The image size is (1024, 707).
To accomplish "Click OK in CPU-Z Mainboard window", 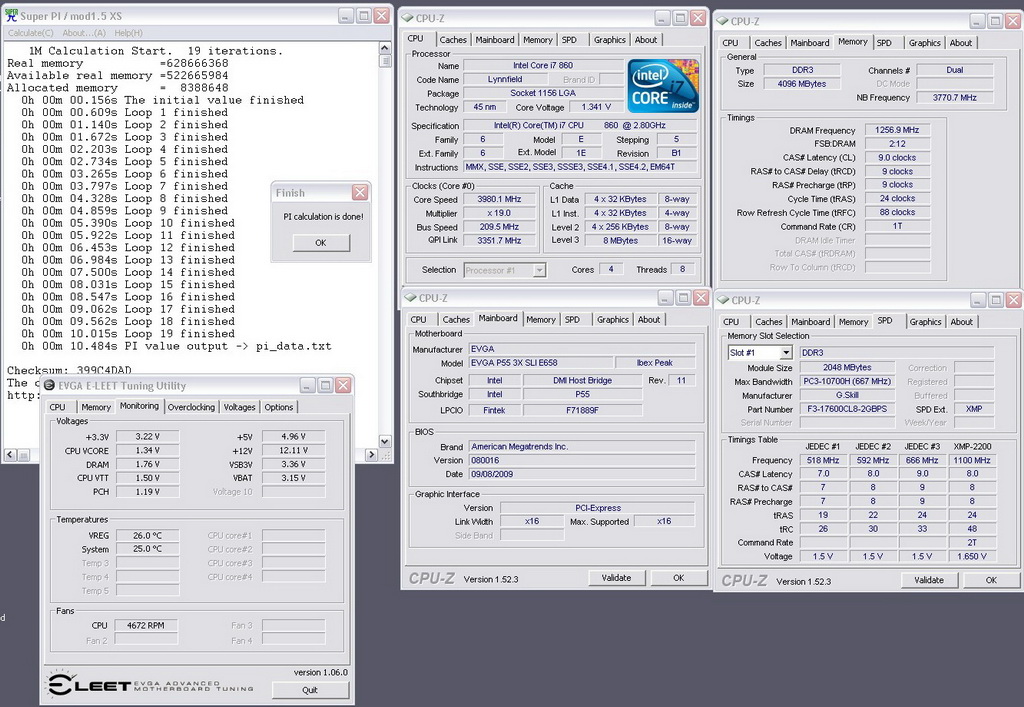I will click(x=679, y=578).
